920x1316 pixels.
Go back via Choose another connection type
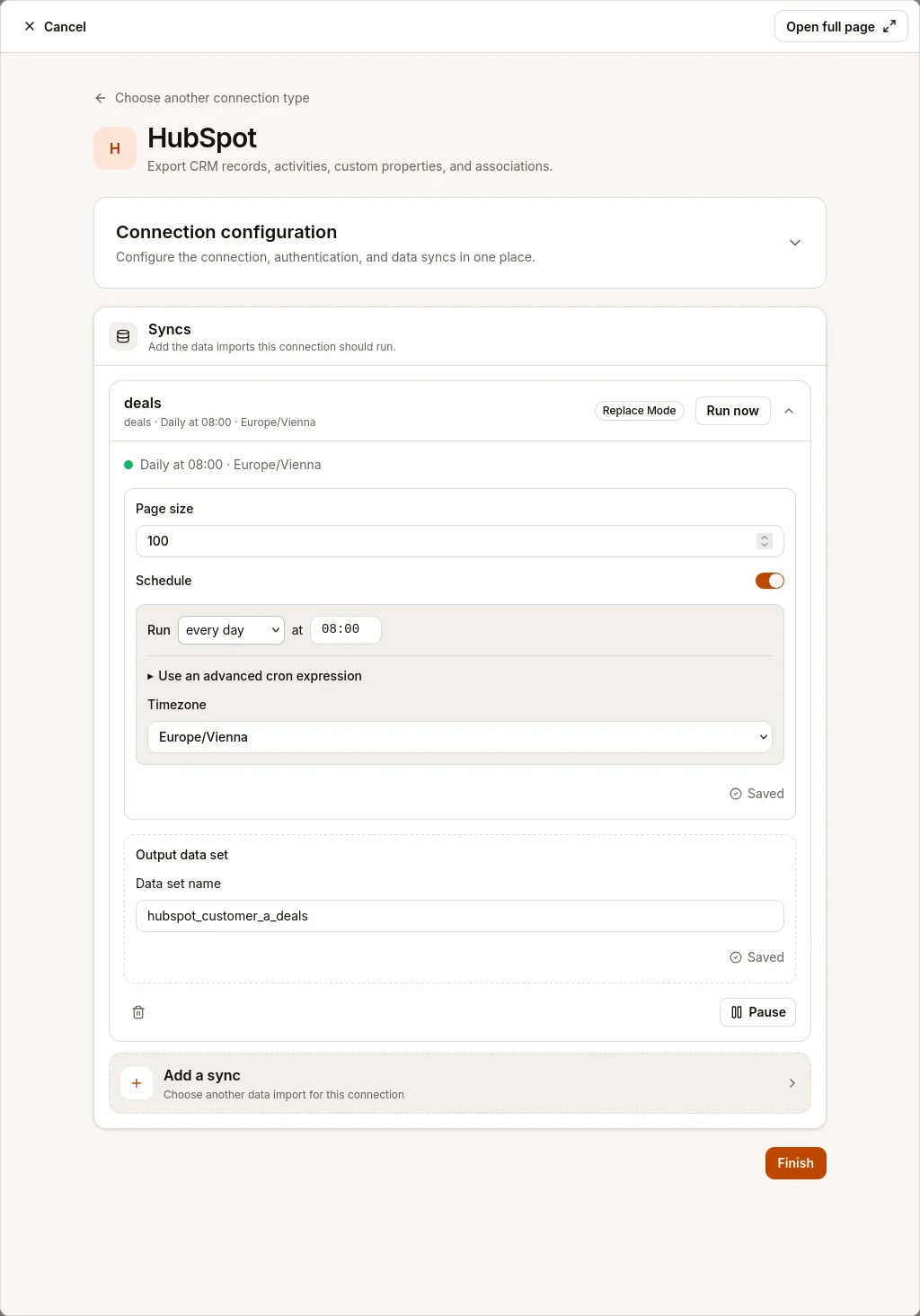(202, 98)
